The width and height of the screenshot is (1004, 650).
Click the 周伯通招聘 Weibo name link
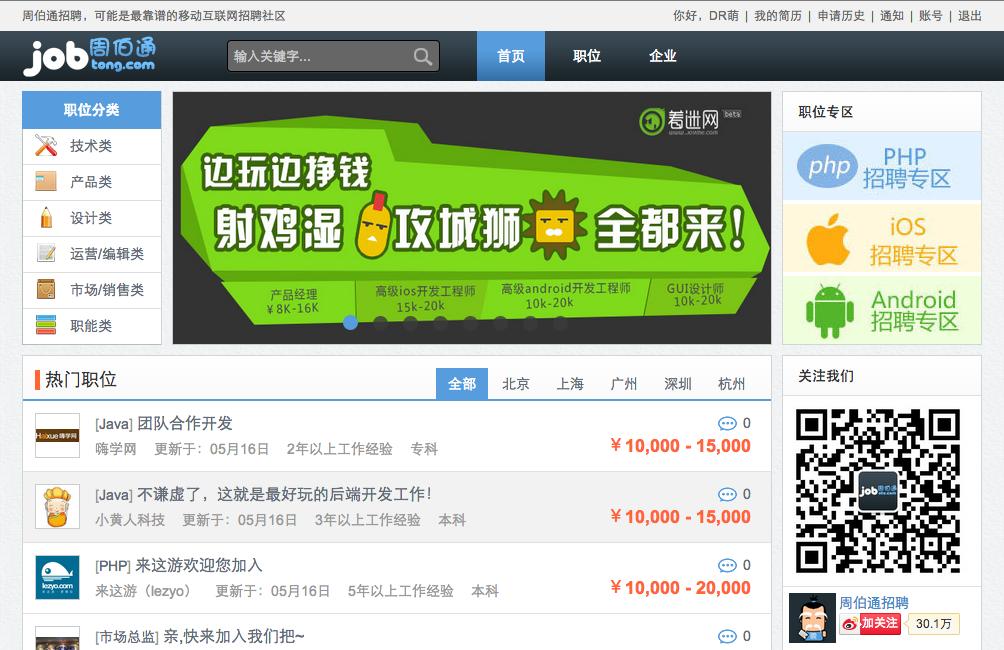(874, 603)
